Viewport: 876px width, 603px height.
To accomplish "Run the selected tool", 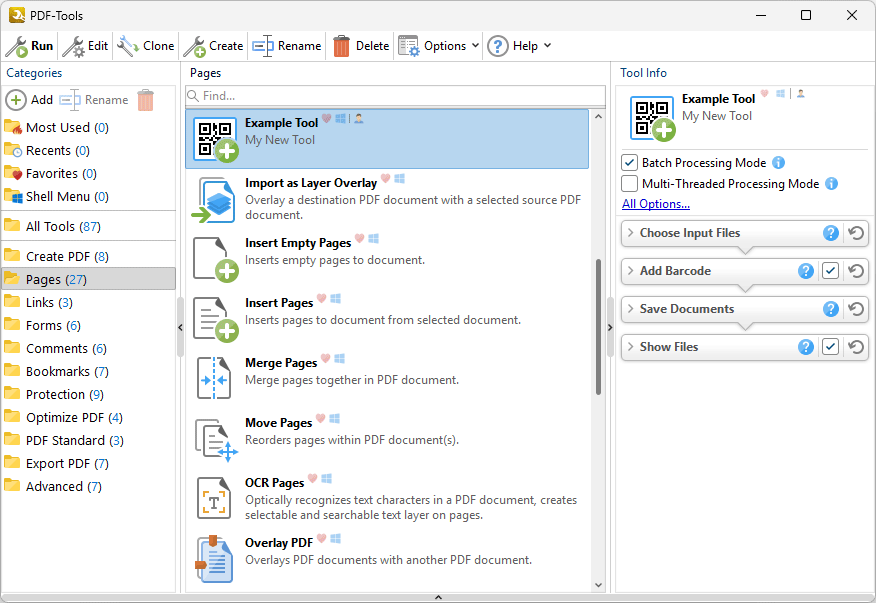I will (x=30, y=46).
